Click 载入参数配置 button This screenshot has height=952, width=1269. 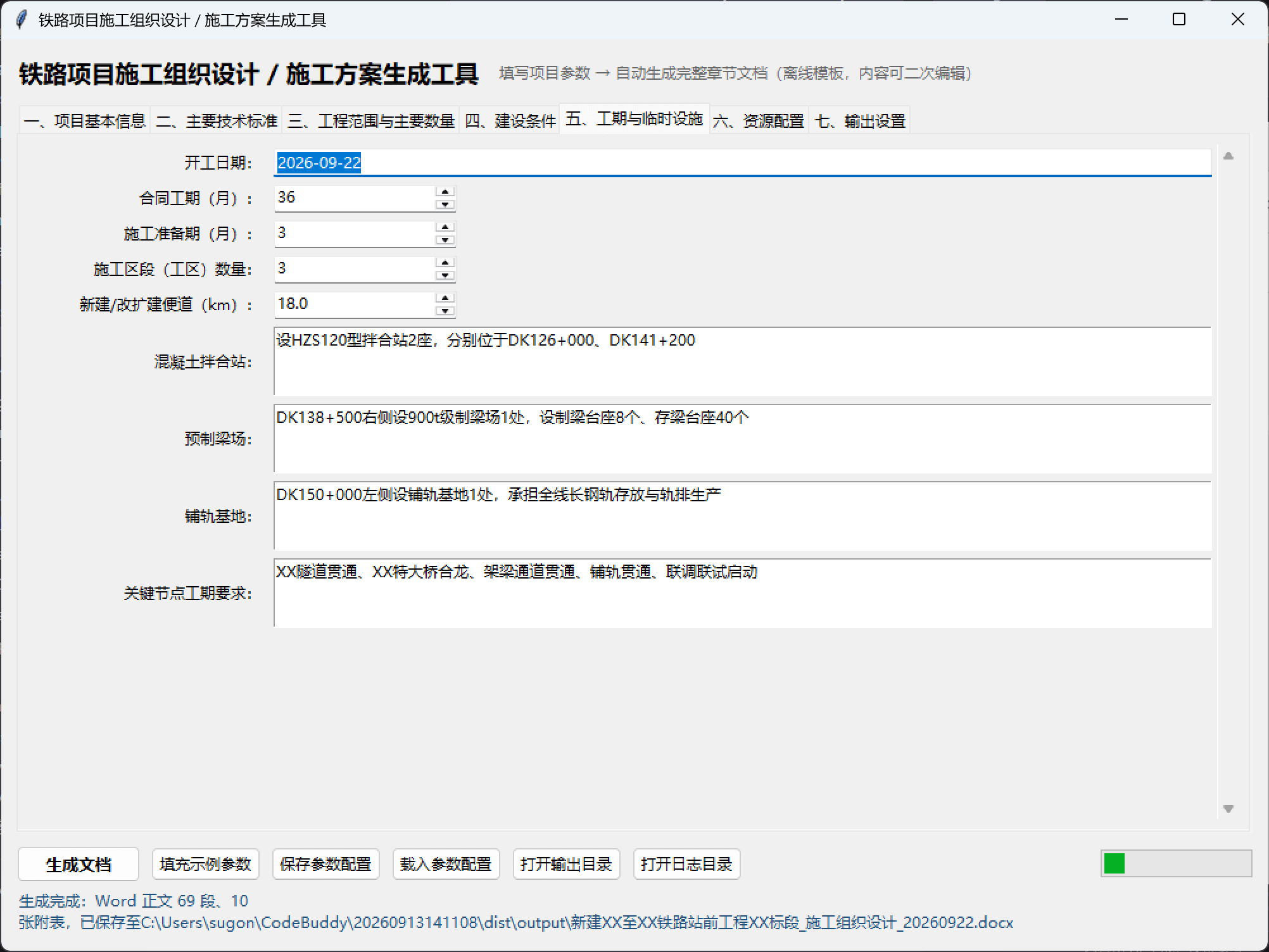(x=446, y=864)
